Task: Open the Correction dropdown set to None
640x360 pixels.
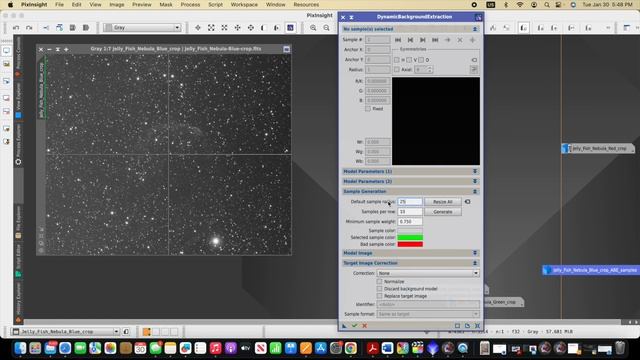Action: point(428,273)
